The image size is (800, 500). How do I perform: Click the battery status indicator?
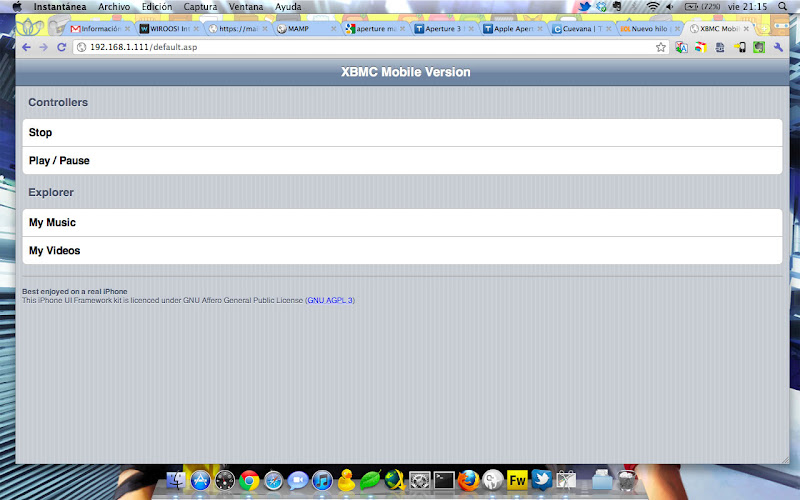702,7
